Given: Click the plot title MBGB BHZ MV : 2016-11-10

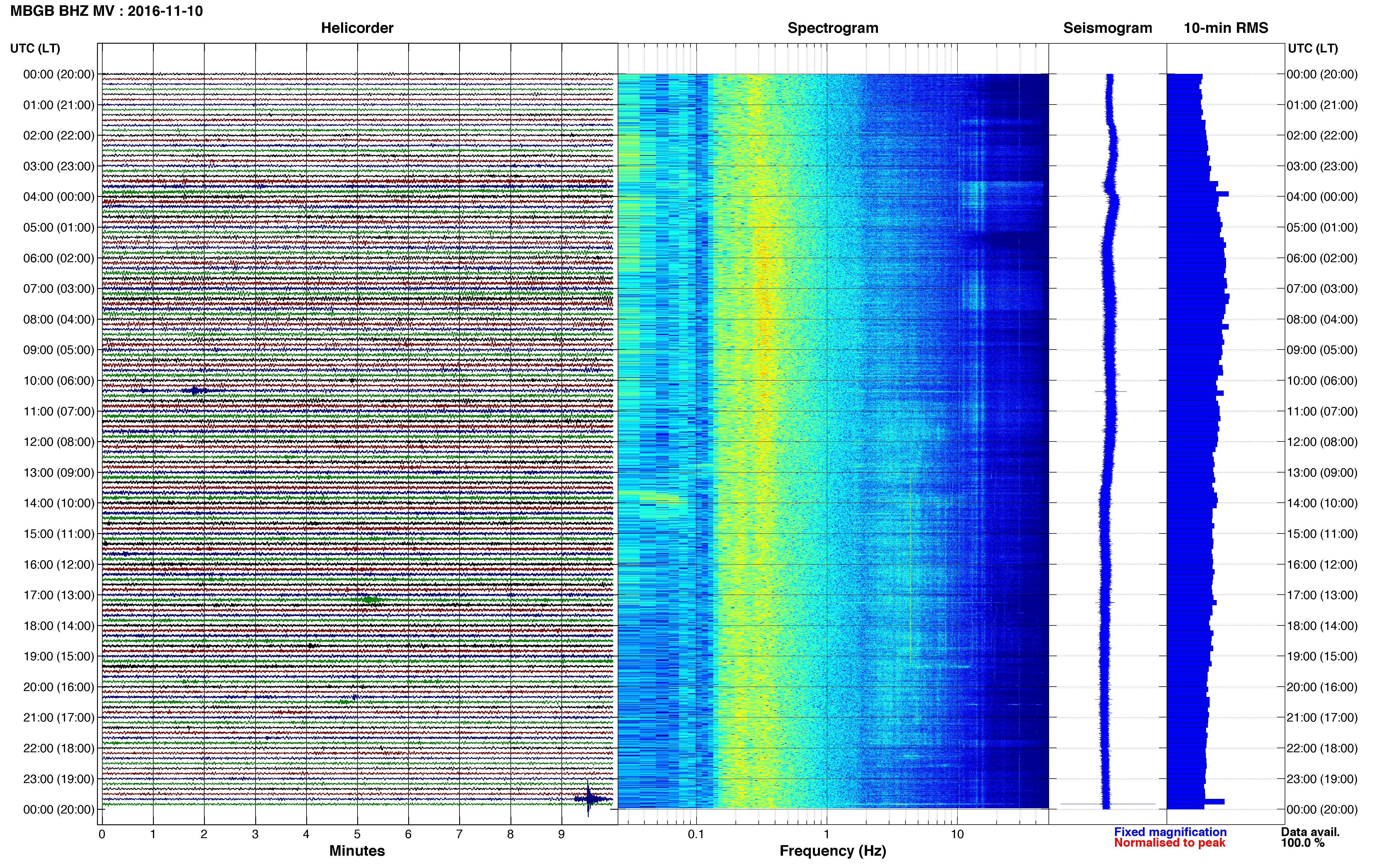Looking at the screenshot, I should coord(107,11).
